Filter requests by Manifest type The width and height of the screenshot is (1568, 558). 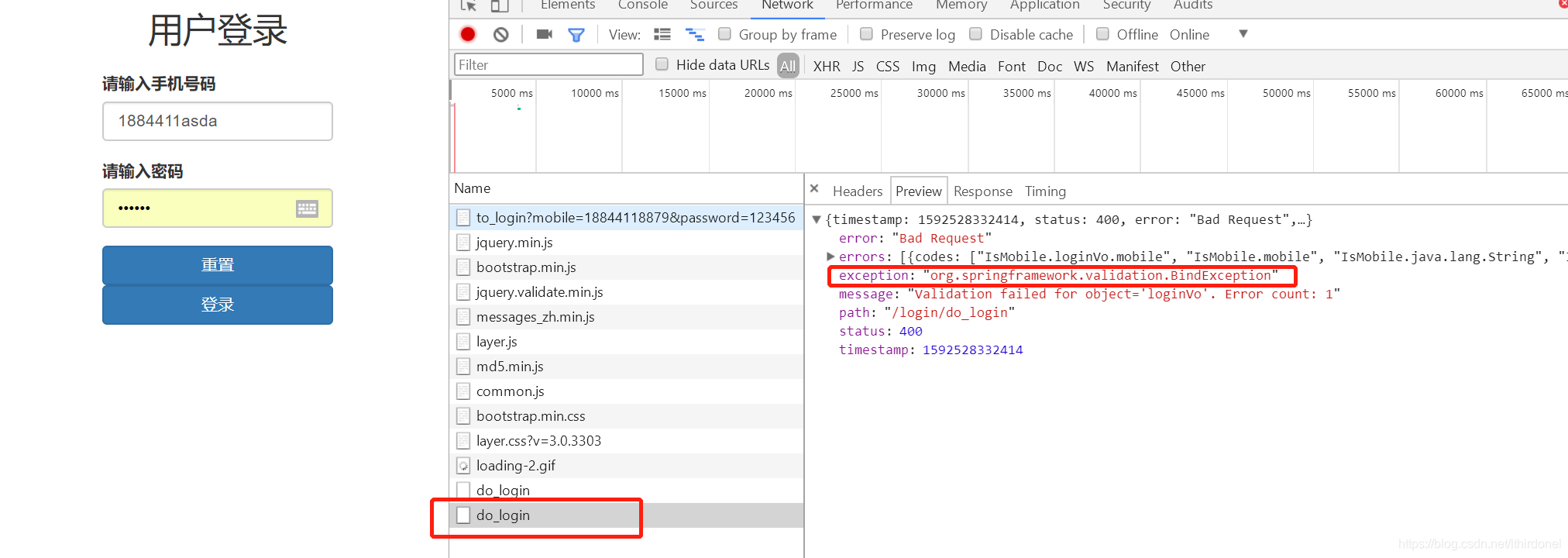(1133, 67)
